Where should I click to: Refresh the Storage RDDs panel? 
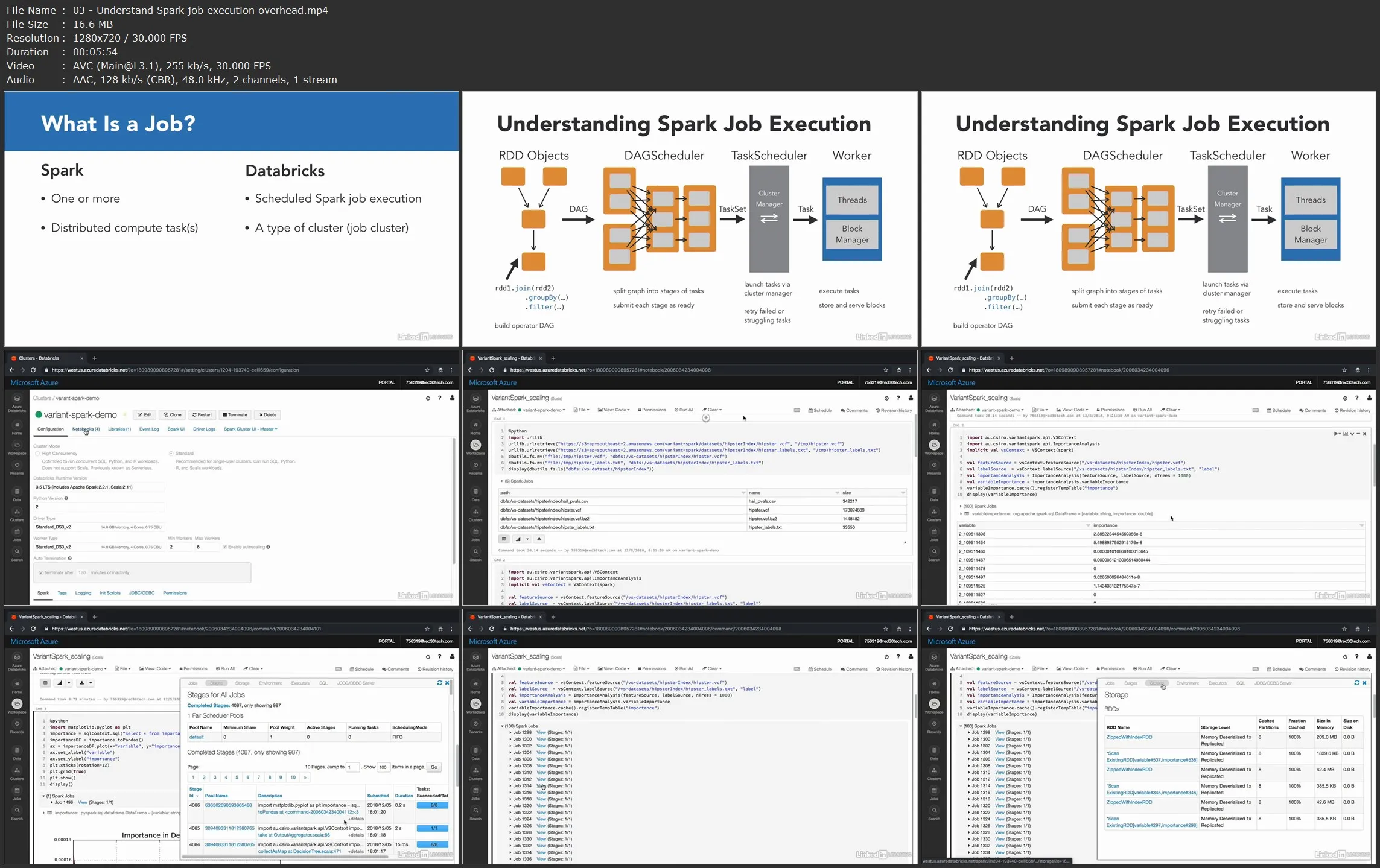pyautogui.click(x=1357, y=683)
